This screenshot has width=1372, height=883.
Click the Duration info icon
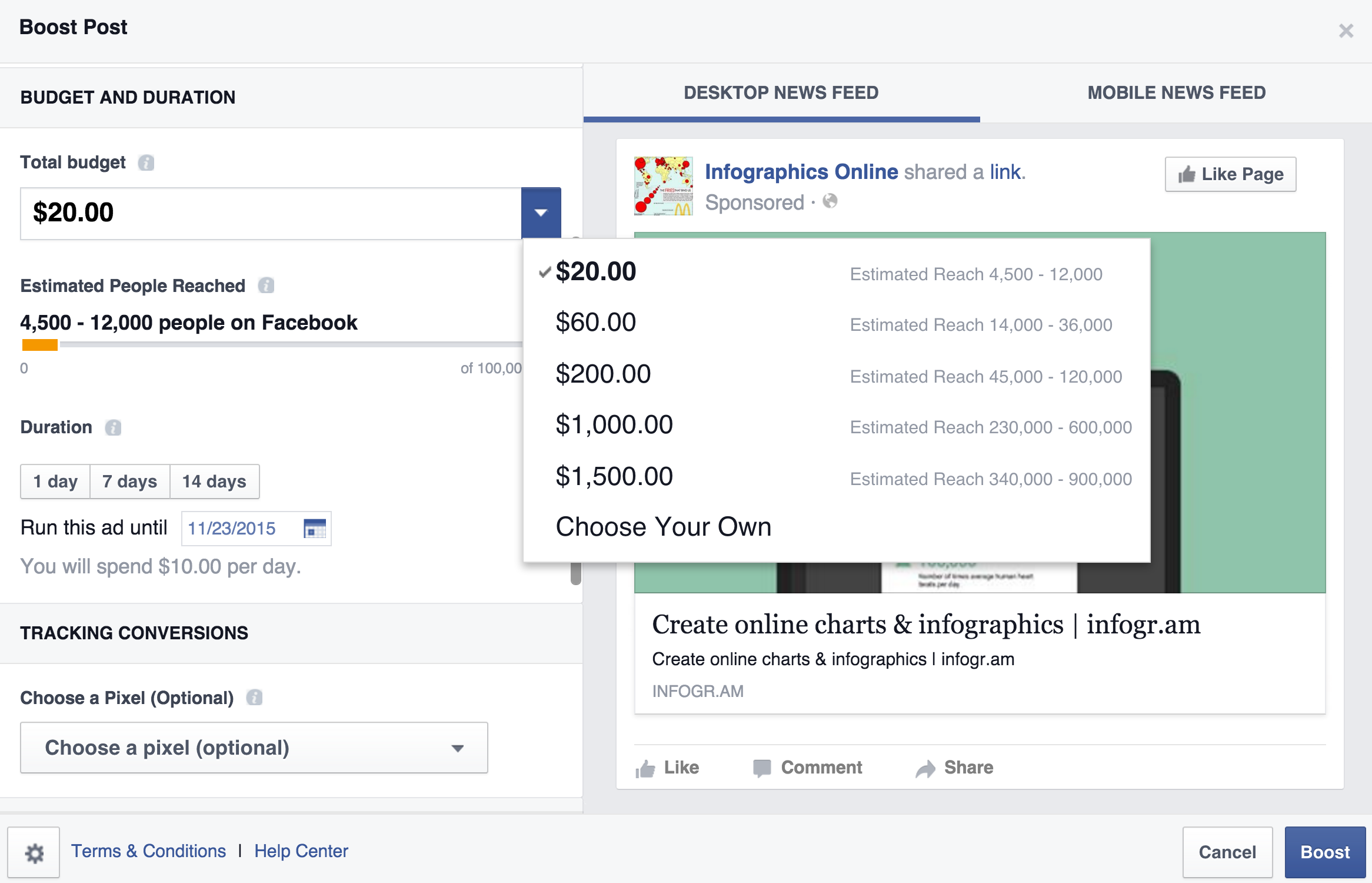coord(113,427)
